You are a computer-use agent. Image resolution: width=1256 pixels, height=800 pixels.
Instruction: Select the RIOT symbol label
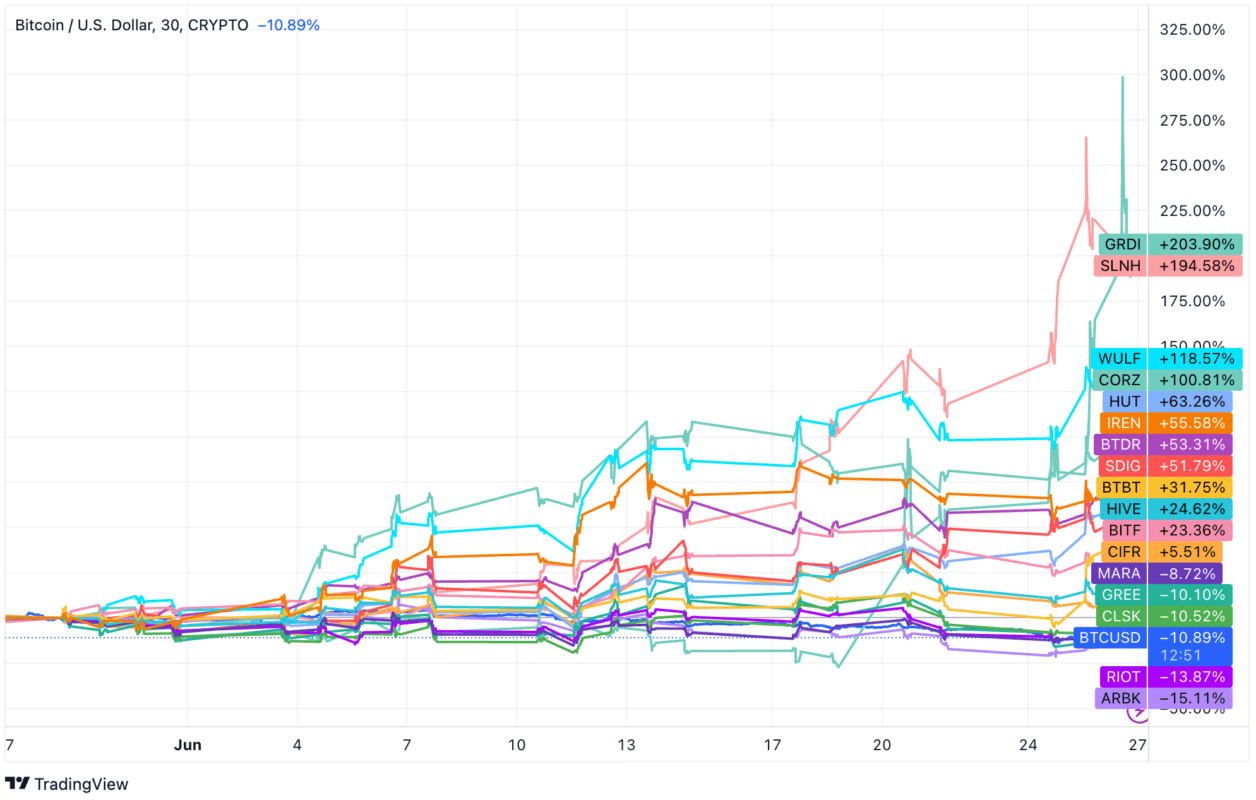pyautogui.click(x=1123, y=676)
